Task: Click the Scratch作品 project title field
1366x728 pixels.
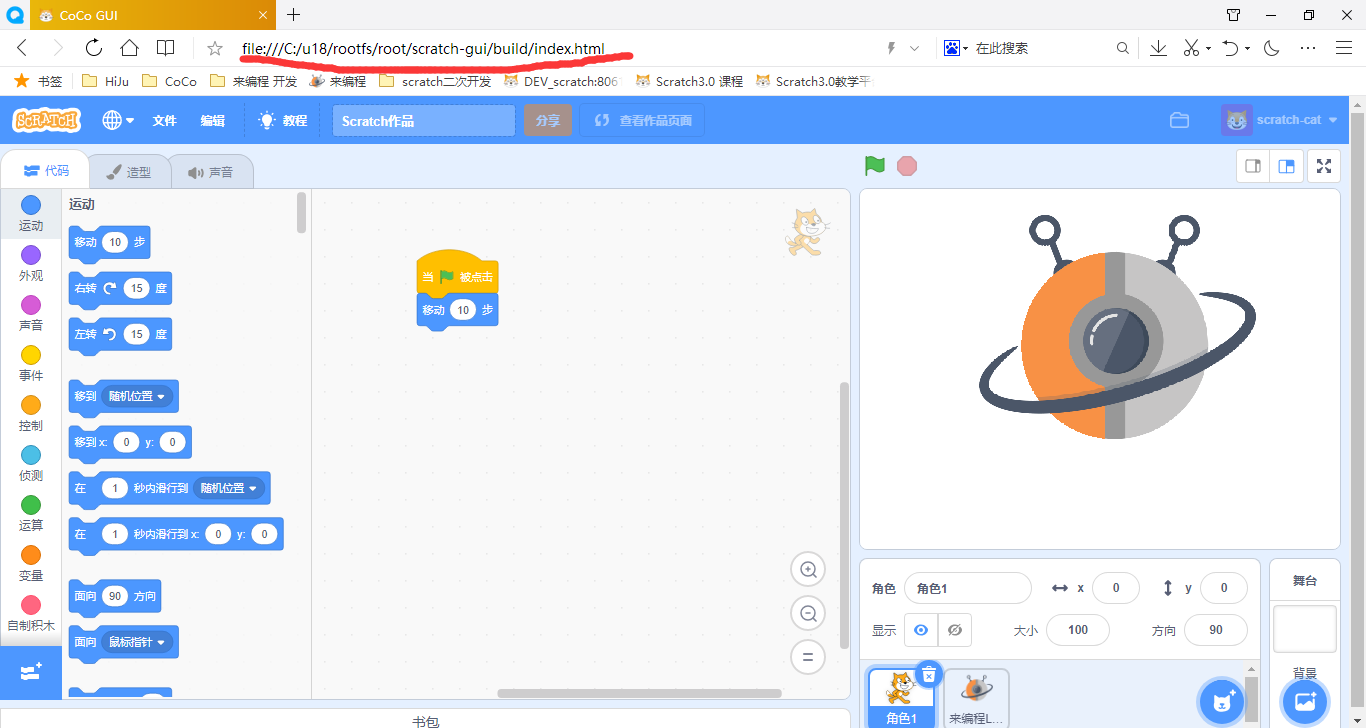Action: coord(423,119)
